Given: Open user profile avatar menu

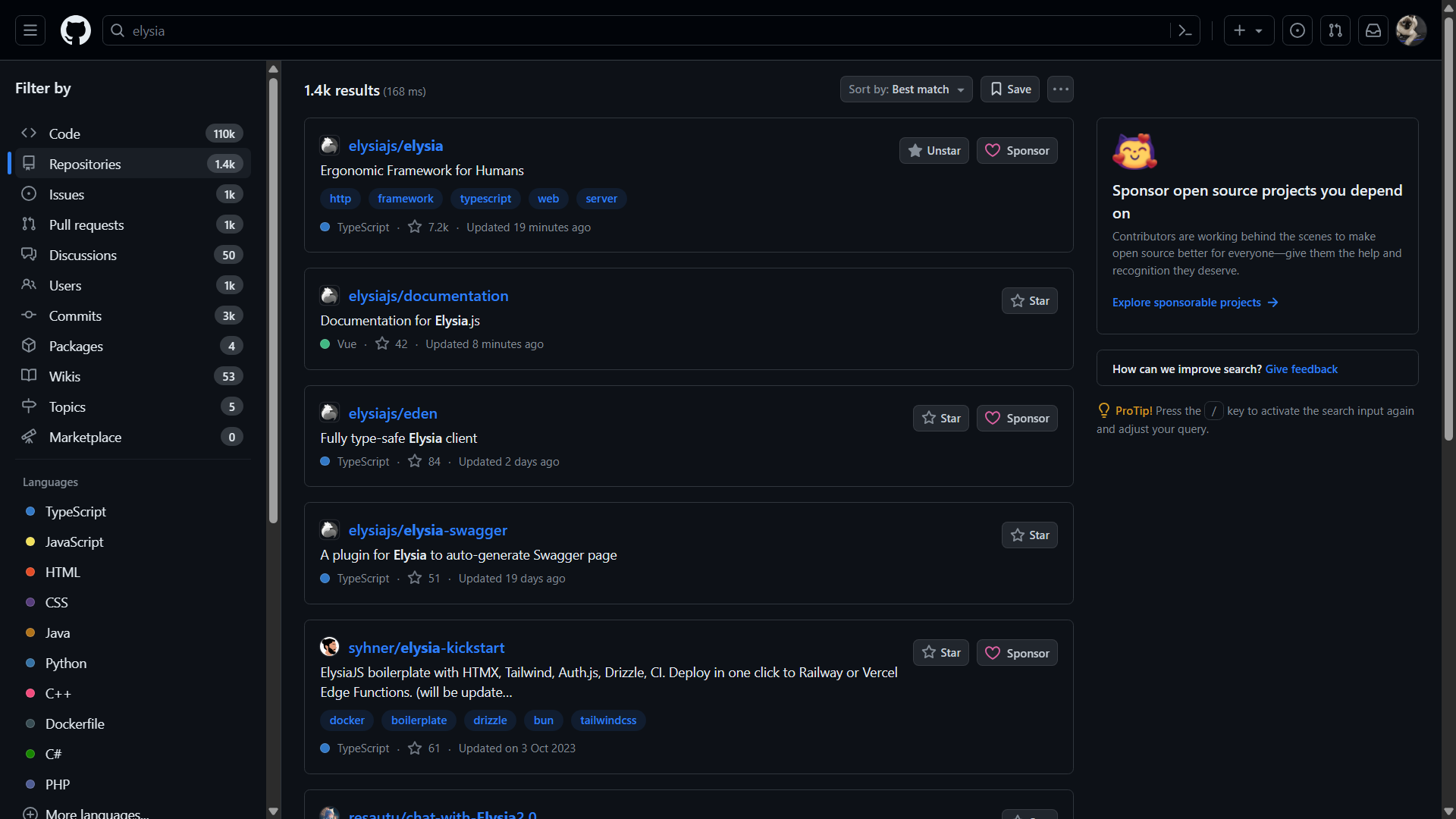Looking at the screenshot, I should pyautogui.click(x=1411, y=30).
